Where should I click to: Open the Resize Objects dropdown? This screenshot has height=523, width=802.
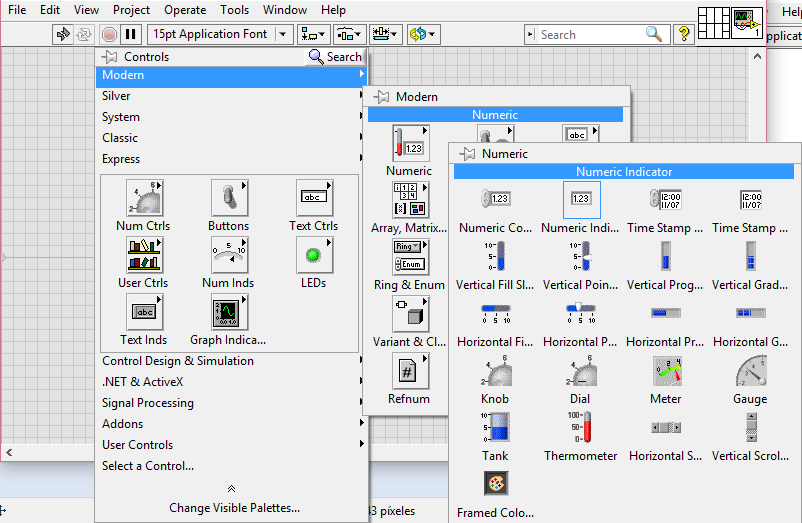tap(386, 34)
